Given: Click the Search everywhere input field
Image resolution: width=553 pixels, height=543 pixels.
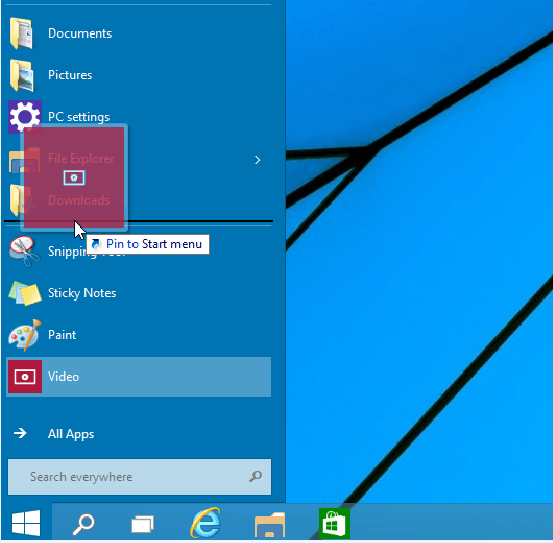Looking at the screenshot, I should pyautogui.click(x=140, y=477).
